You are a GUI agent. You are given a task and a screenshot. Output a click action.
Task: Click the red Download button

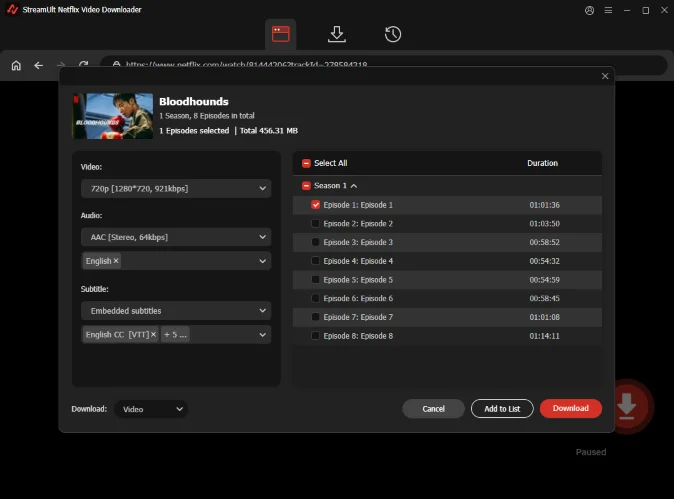(x=570, y=408)
